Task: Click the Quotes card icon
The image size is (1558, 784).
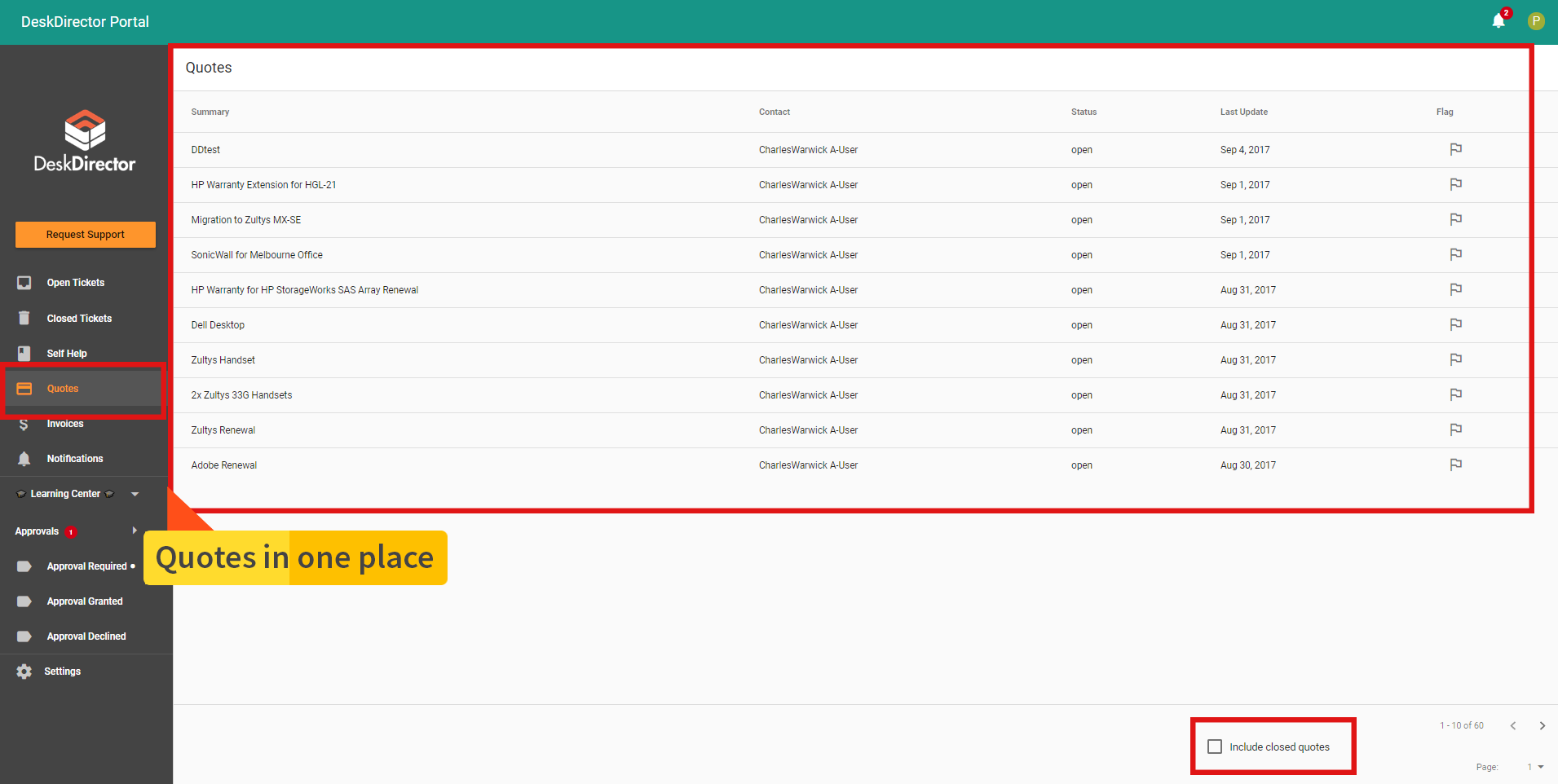Action: pos(24,389)
